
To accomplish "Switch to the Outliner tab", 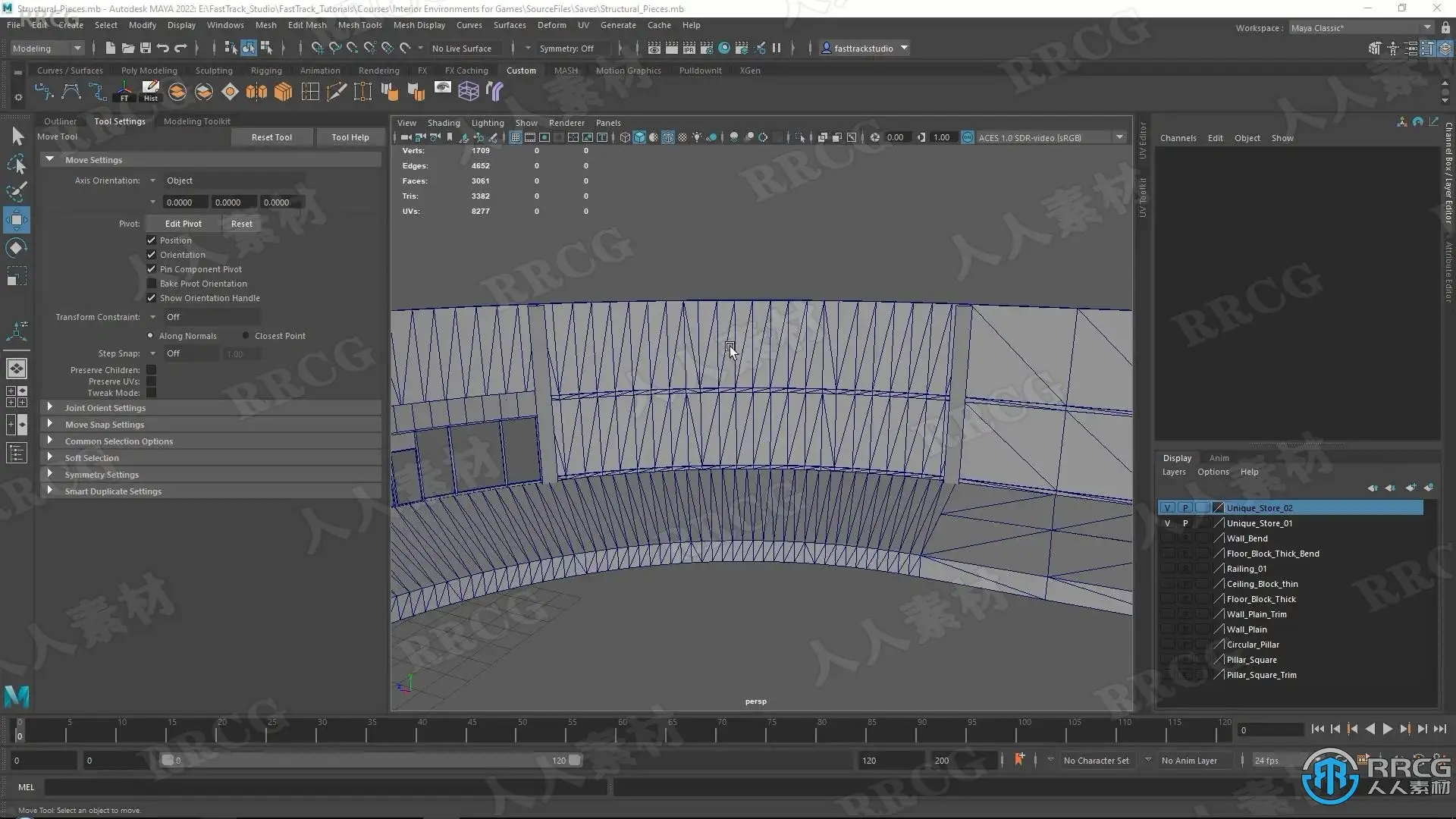I will (60, 121).
